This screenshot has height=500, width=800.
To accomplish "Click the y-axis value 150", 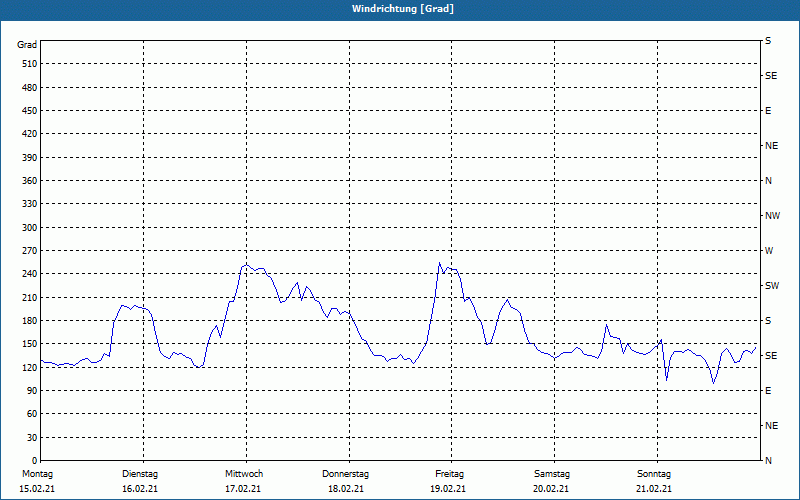I will pyautogui.click(x=30, y=344).
